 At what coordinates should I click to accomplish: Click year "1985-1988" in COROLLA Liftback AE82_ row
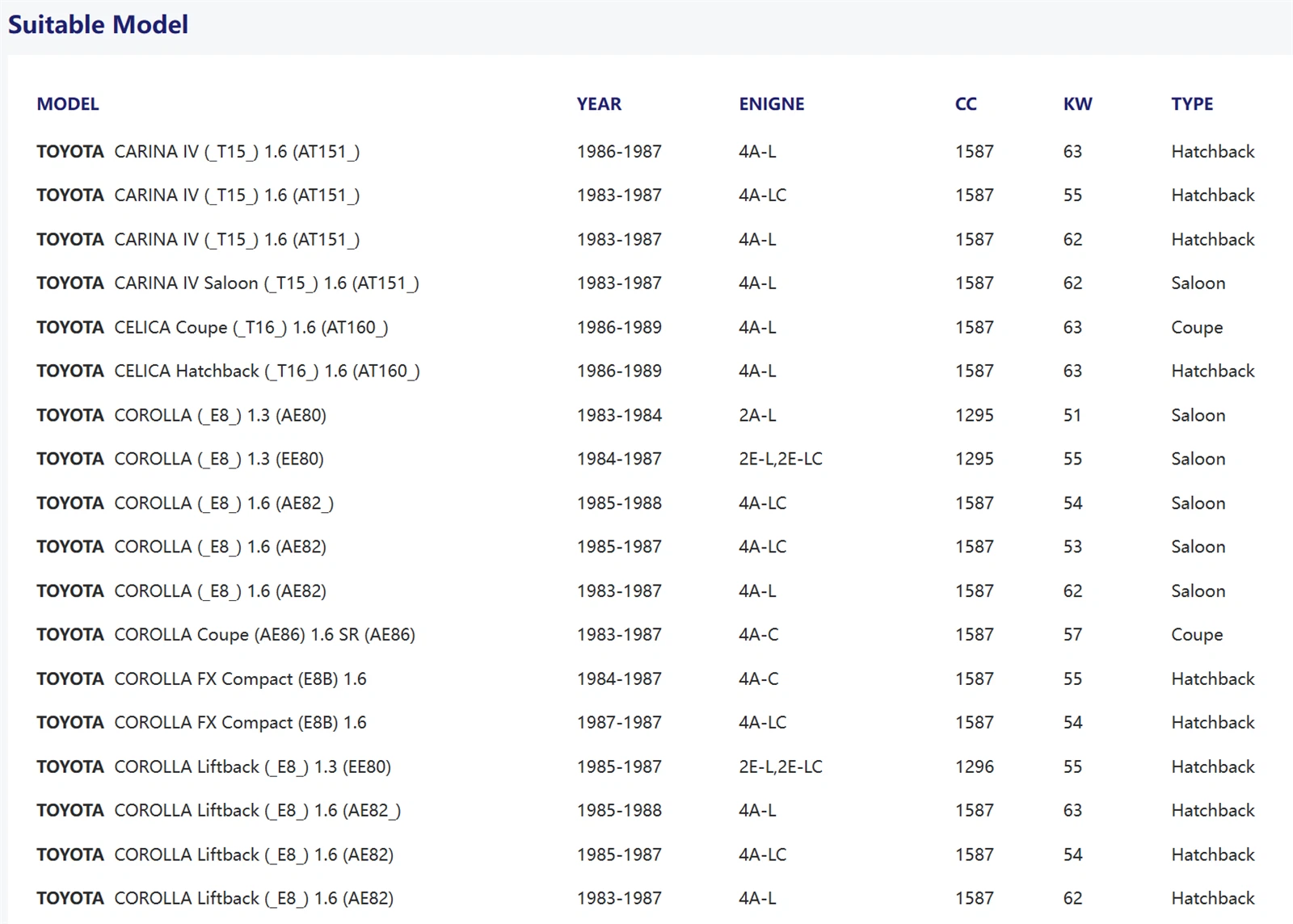[619, 810]
